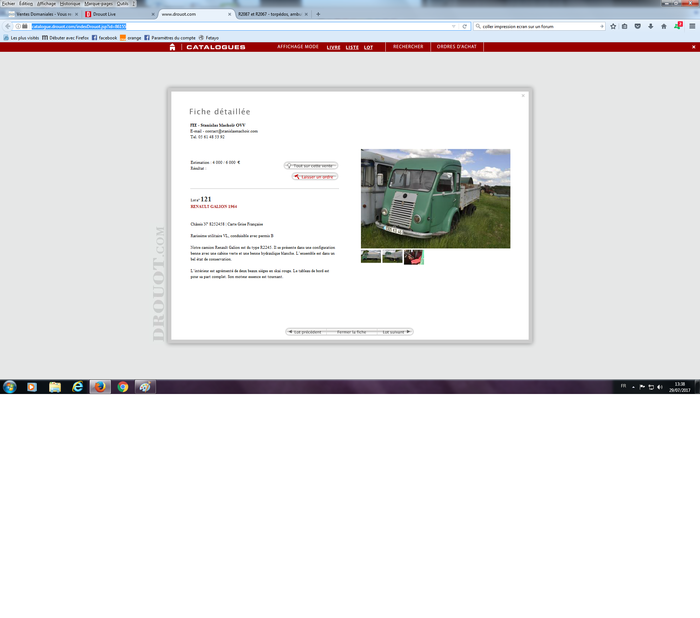Click the green notification icon with red badge
700x618 pixels.
(x=678, y=25)
